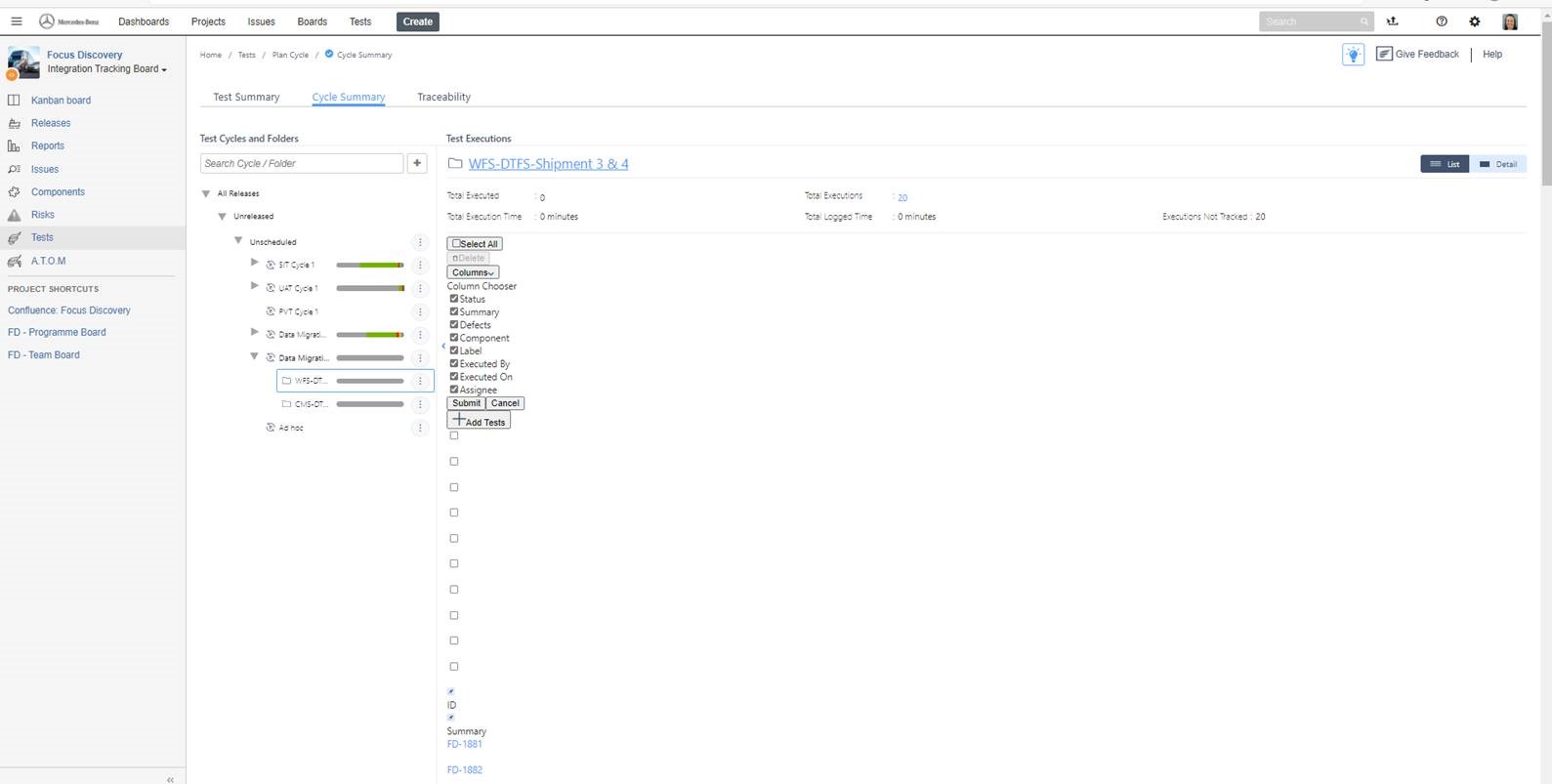Image resolution: width=1552 pixels, height=784 pixels.
Task: Collapse the Unscheduled tree node
Action: [238, 240]
